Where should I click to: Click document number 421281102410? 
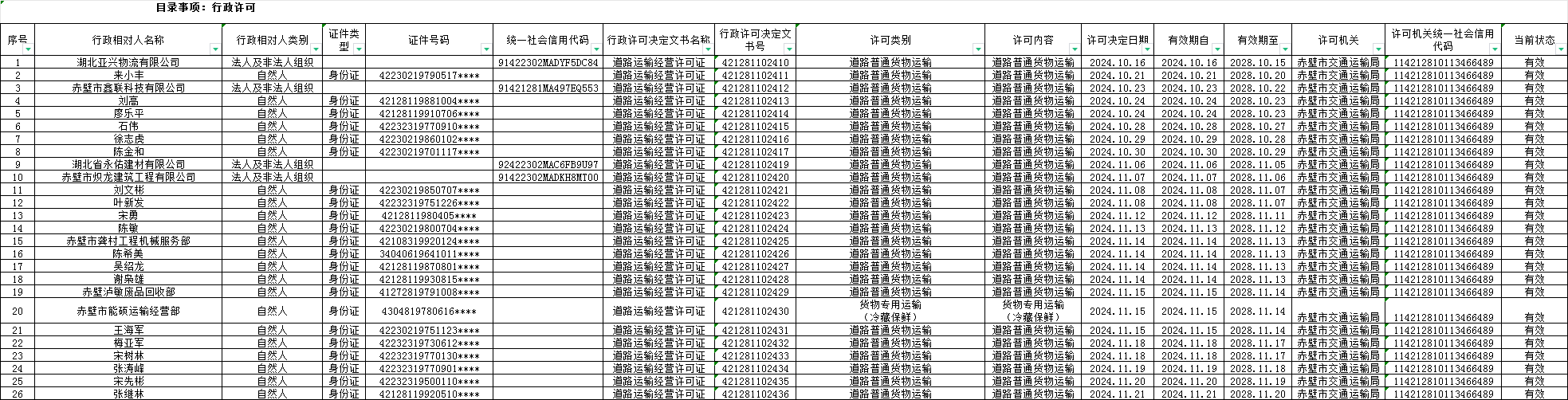tap(756, 62)
